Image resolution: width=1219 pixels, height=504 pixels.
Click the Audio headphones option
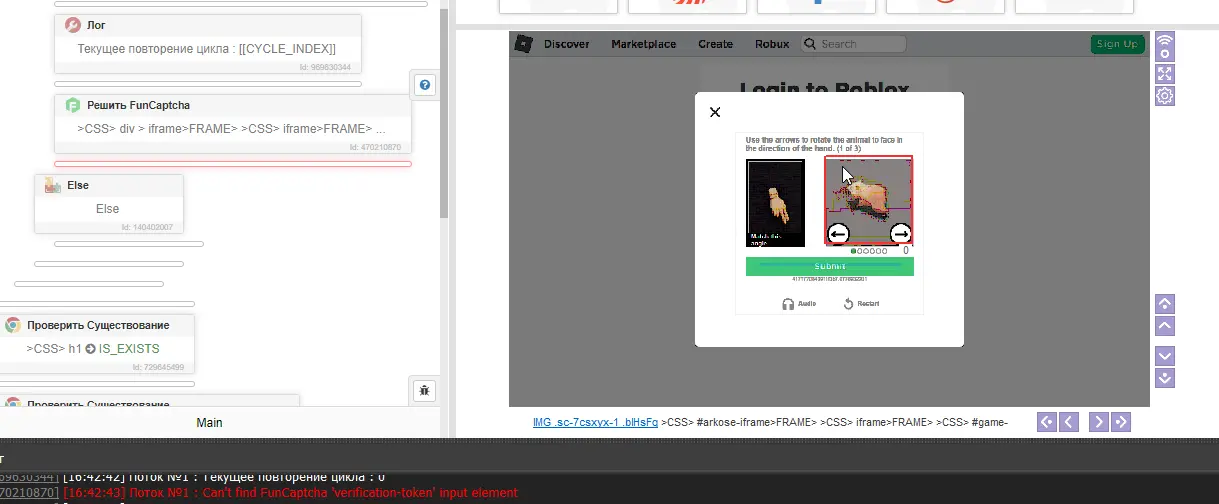[799, 304]
